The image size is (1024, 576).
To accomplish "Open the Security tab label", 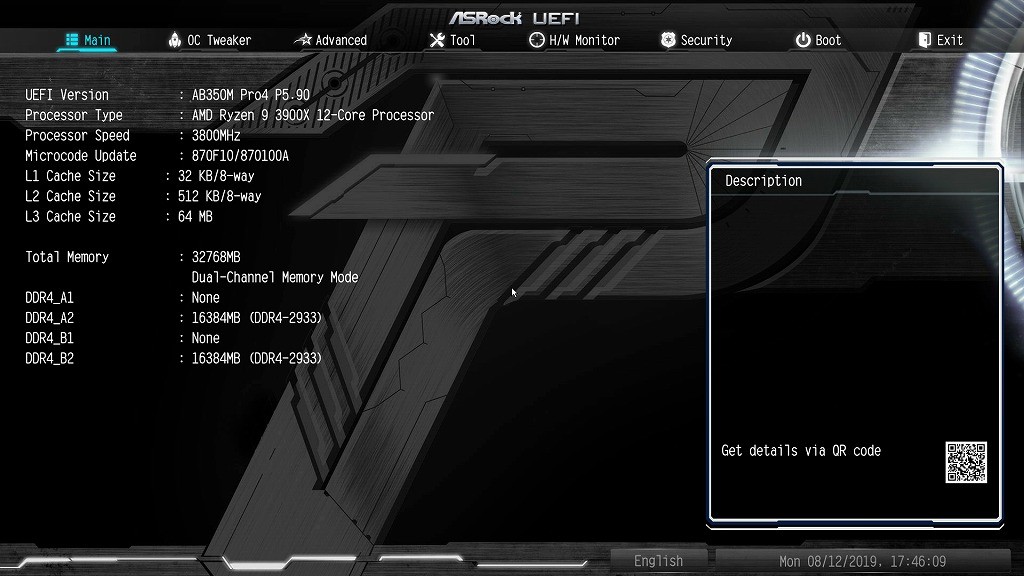I will (x=706, y=40).
